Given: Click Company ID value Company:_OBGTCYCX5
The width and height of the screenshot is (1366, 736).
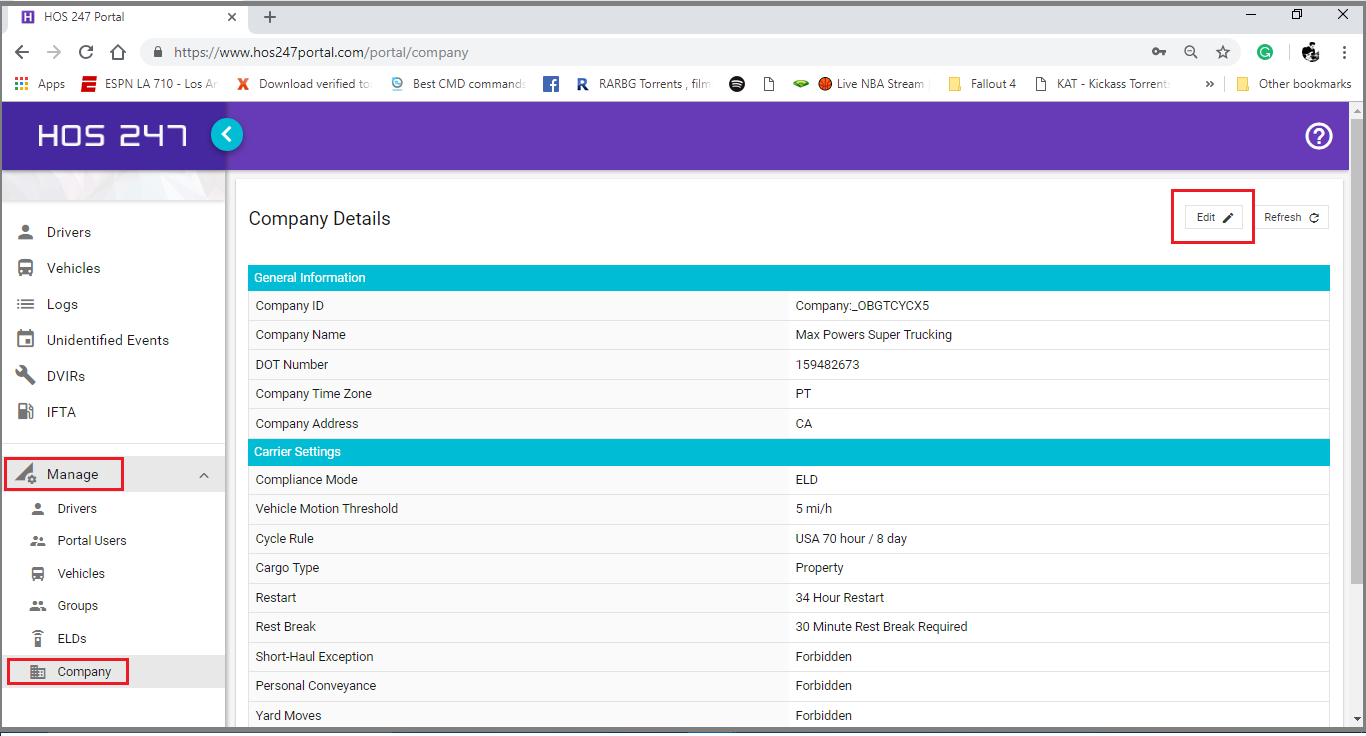Looking at the screenshot, I should tap(862, 306).
